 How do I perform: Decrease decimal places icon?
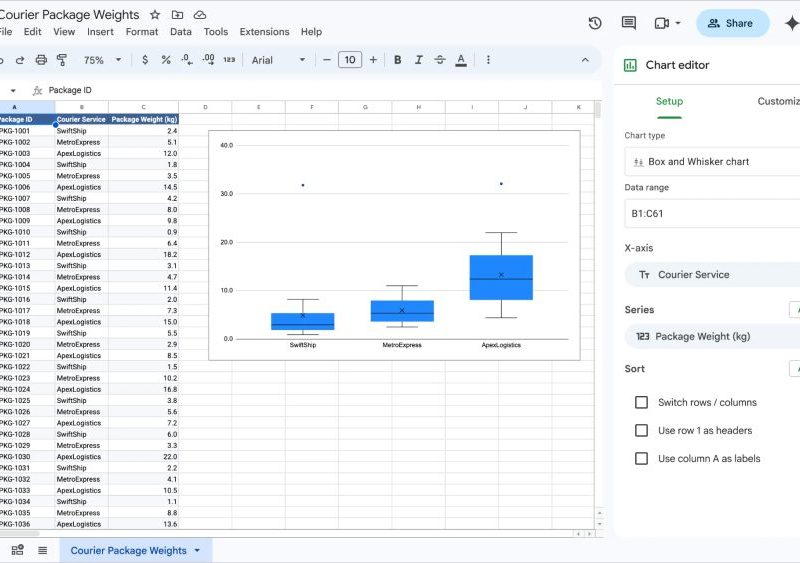[187, 60]
